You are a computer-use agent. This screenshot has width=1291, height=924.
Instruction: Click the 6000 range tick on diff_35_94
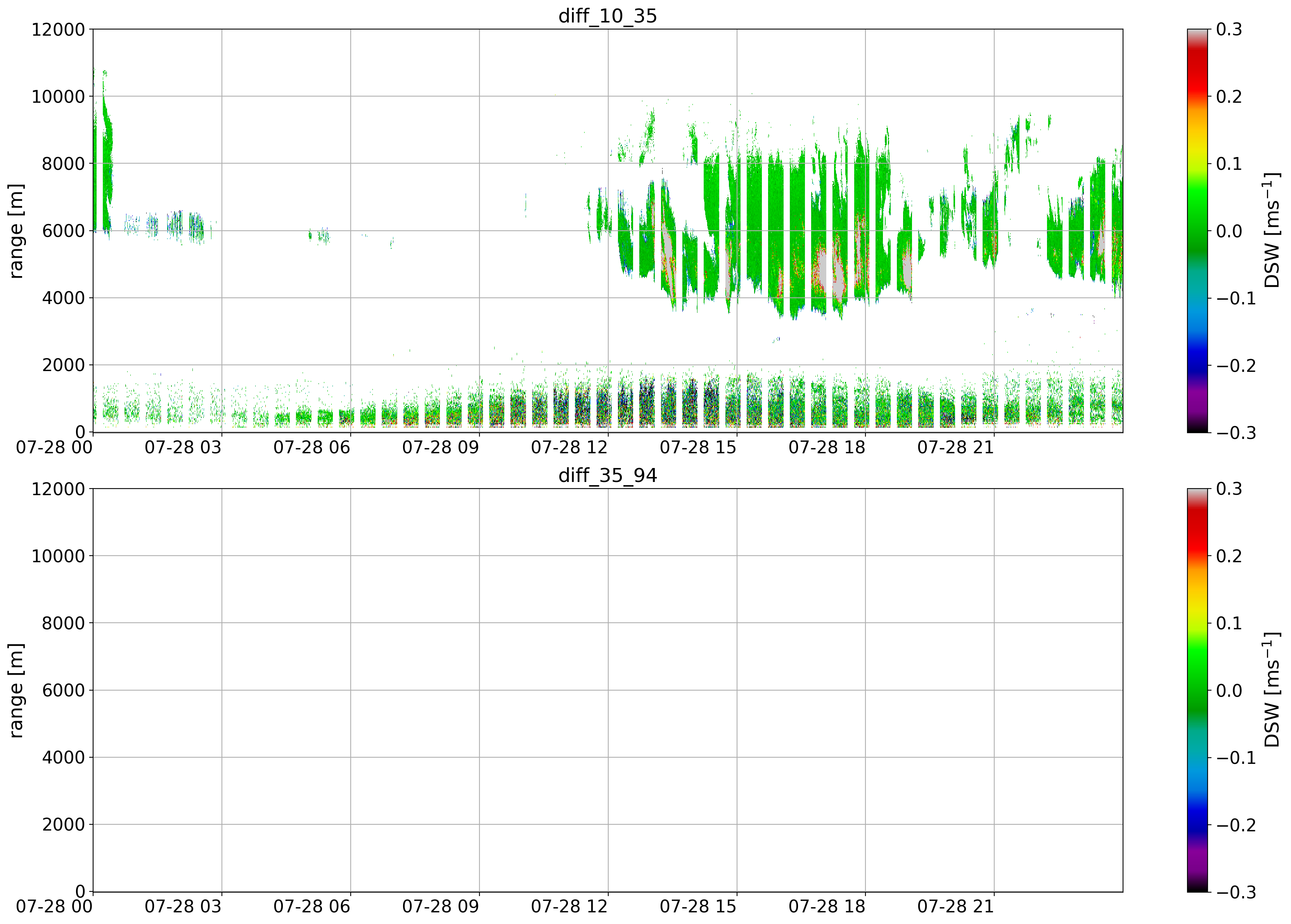[63, 690]
